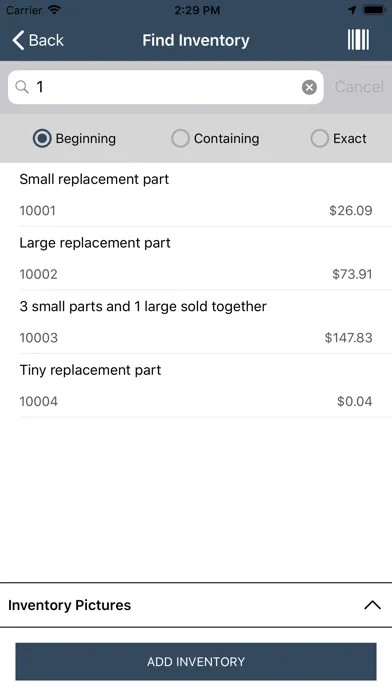Tap the ADD INVENTORY button
The width and height of the screenshot is (392, 696).
point(196,661)
